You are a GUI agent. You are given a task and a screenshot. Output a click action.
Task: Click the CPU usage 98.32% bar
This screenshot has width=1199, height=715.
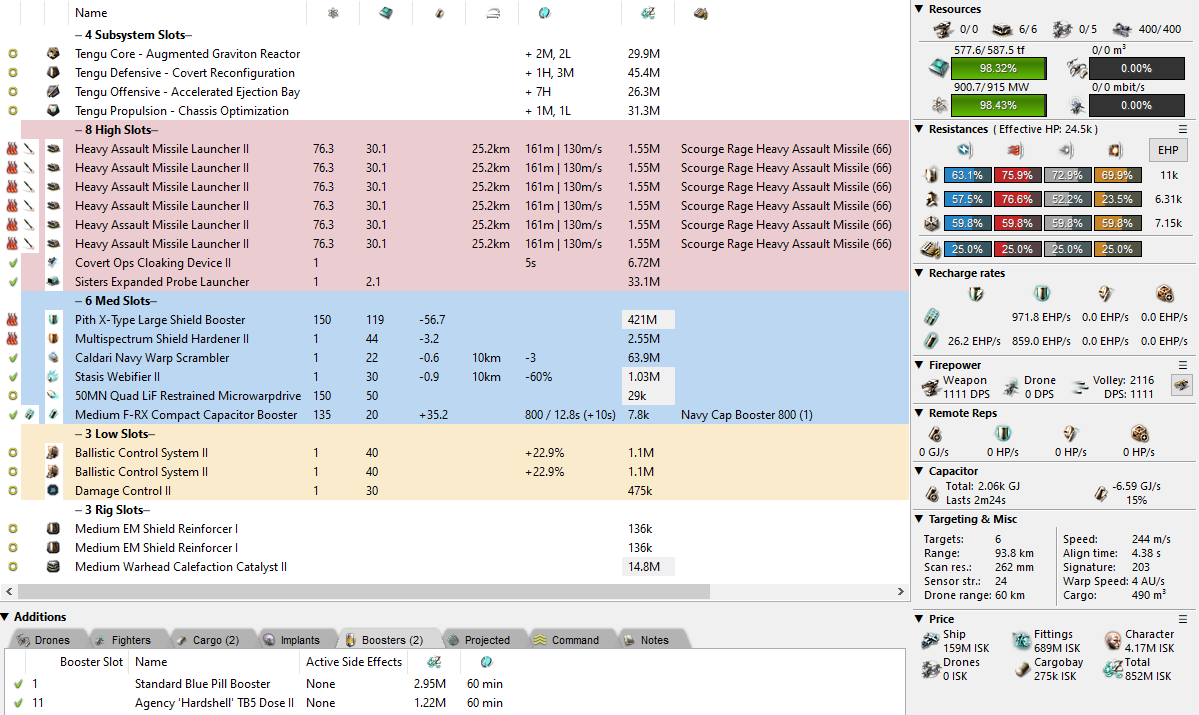click(x=997, y=68)
